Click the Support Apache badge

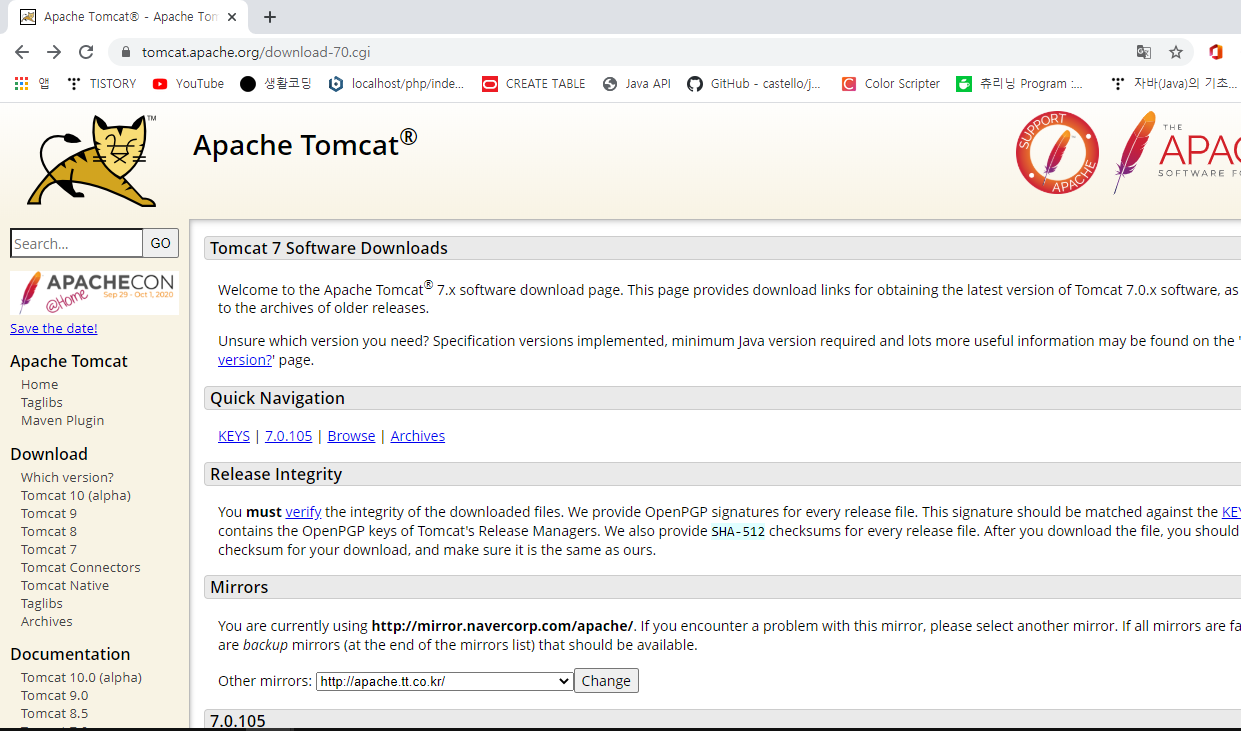(1057, 152)
